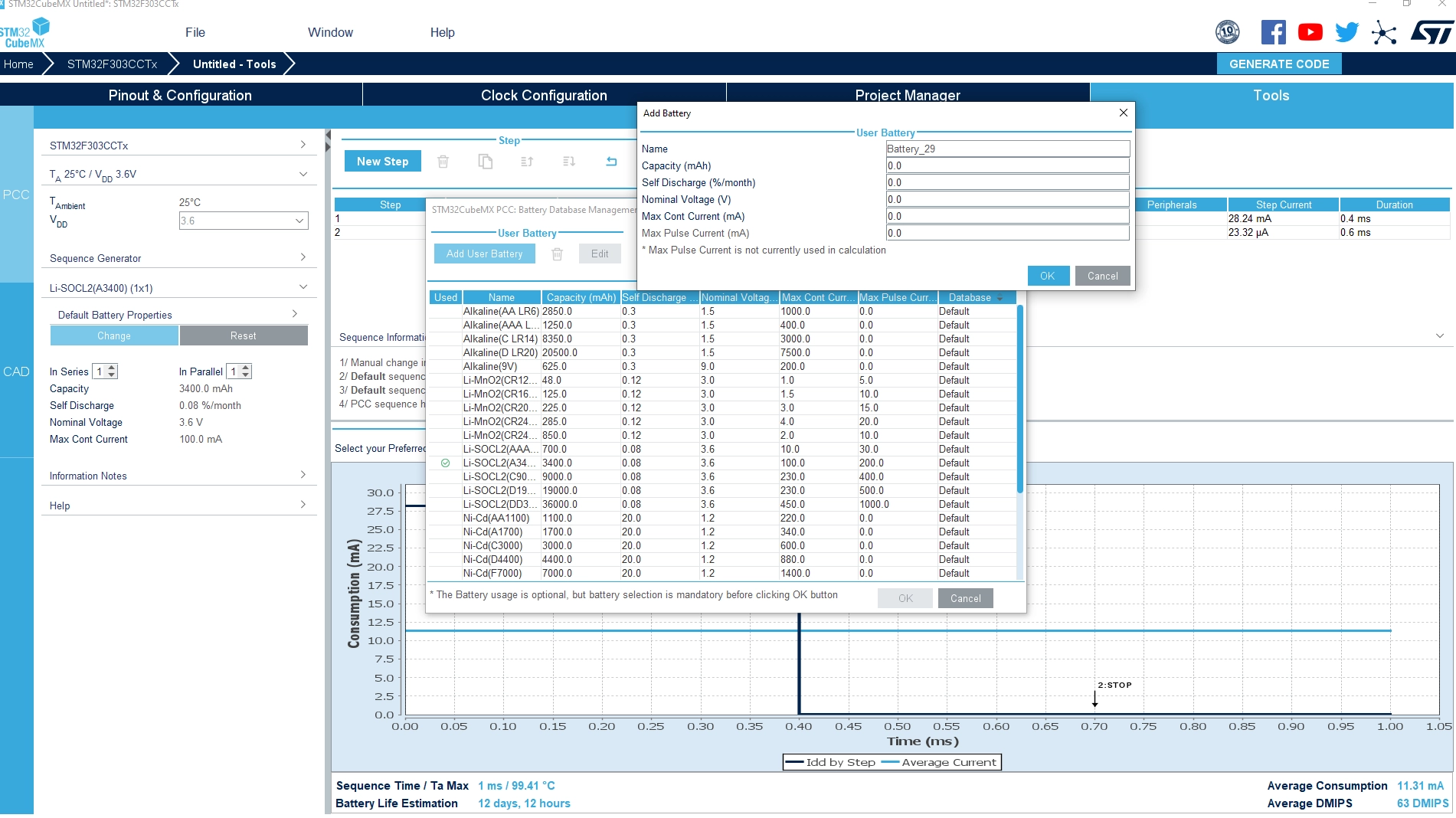Click the ST logo icon
Image resolution: width=1456 pixels, height=818 pixels.
1431,32
